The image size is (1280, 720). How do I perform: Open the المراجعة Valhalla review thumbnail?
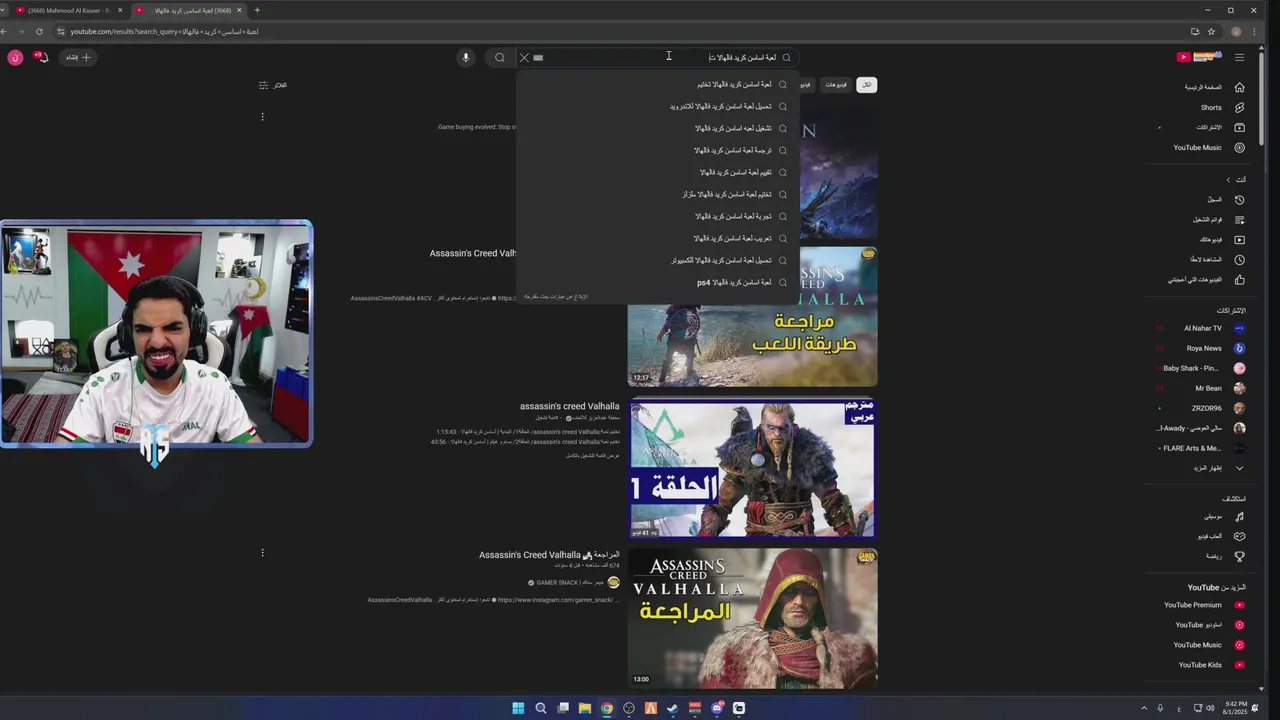point(752,617)
